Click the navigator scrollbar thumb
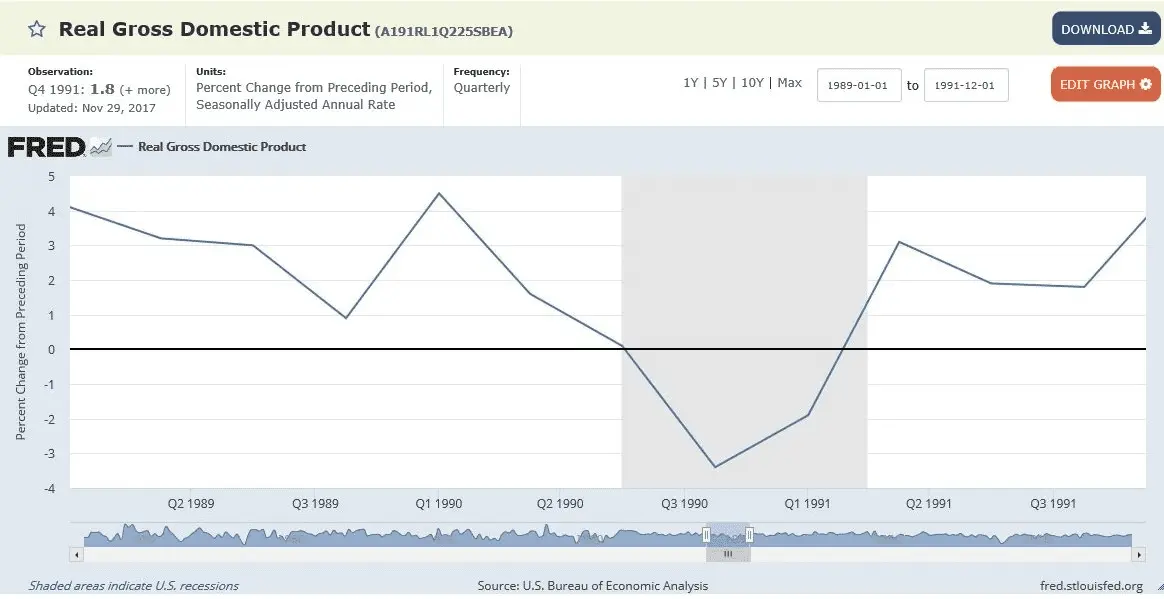This screenshot has height=599, width=1164. pyautogui.click(x=728, y=554)
